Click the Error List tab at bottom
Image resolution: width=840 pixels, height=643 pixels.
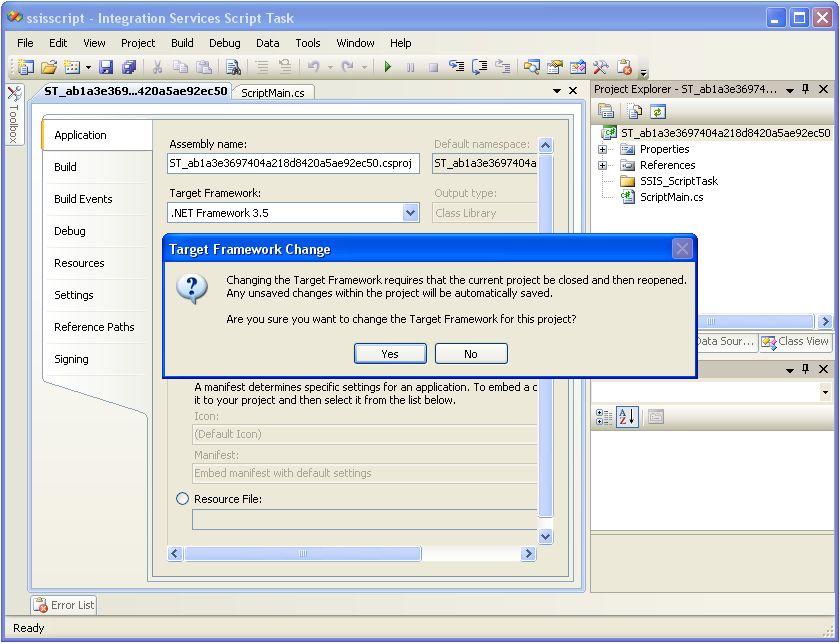pos(64,605)
